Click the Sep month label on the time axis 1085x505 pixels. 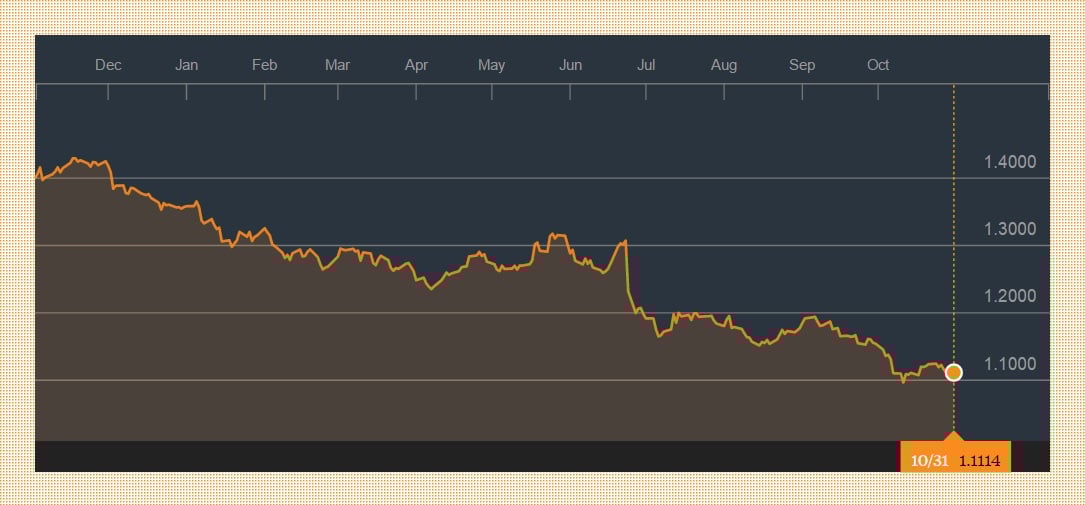click(x=802, y=65)
